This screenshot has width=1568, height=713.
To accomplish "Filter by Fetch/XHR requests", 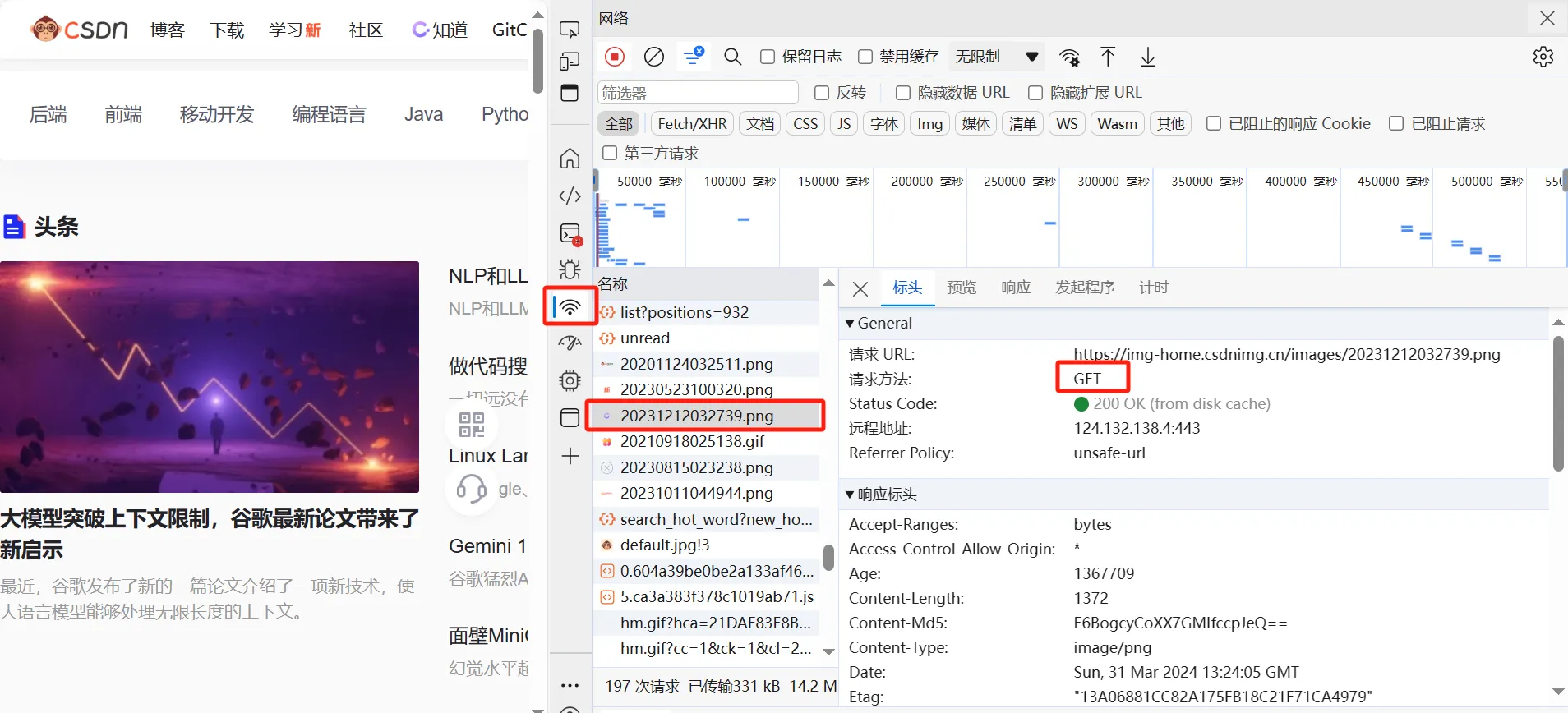I will (692, 123).
